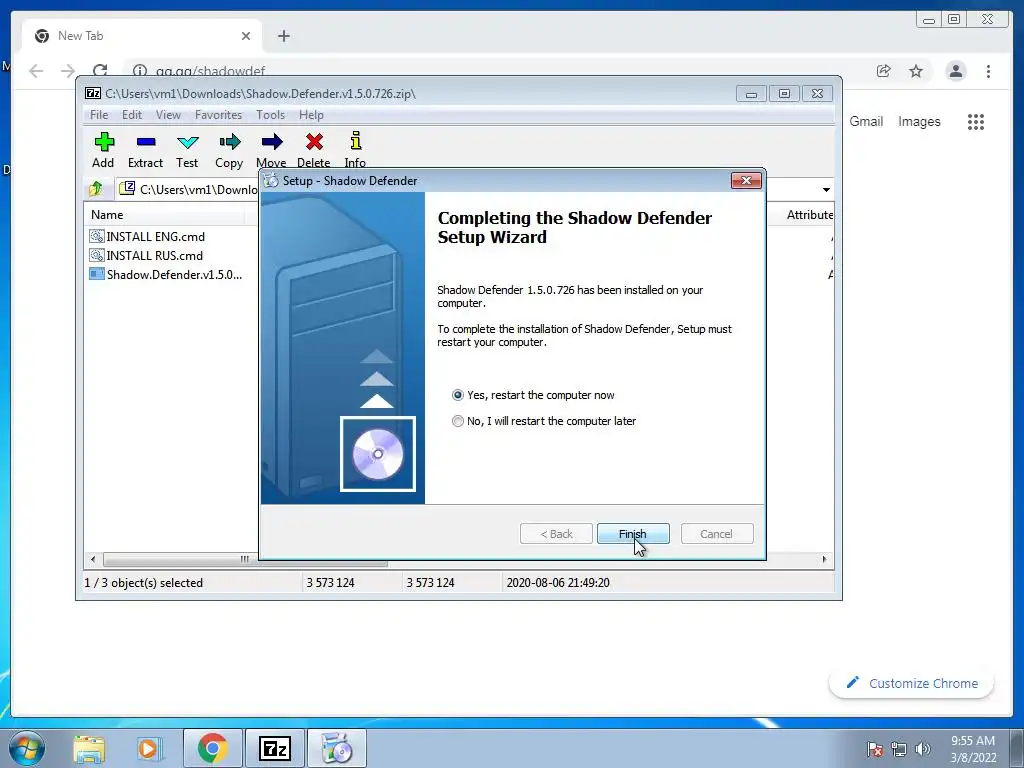Click the Customize Chrome button
1024x768 pixels.
(911, 683)
